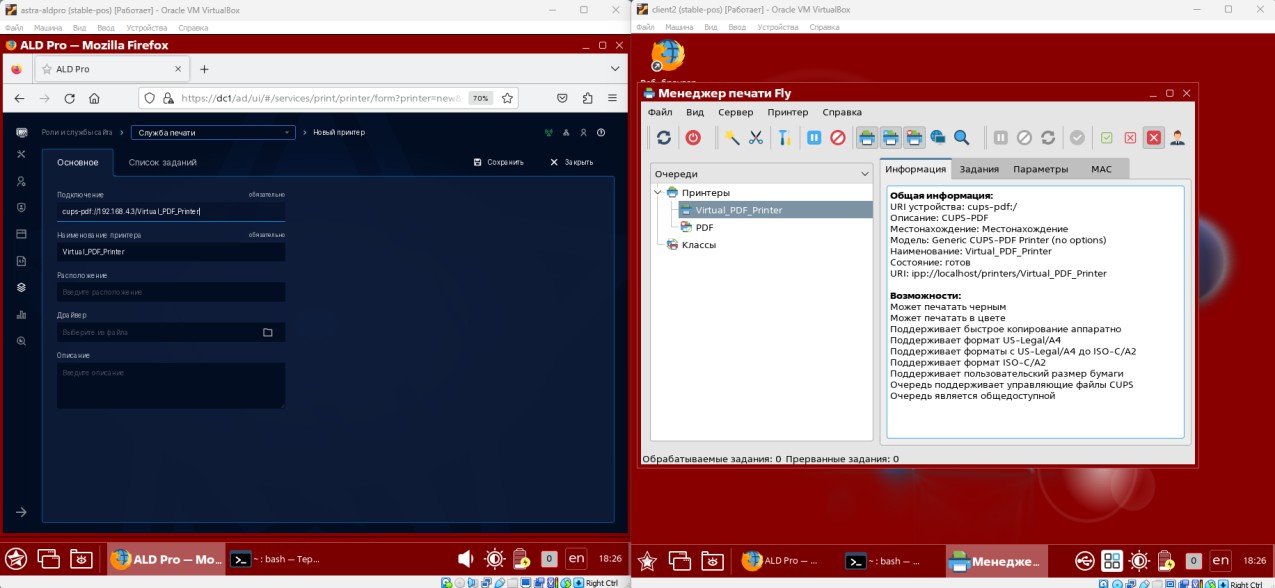
Task: Click Закрыть button in ALD Pro form
Action: point(572,162)
